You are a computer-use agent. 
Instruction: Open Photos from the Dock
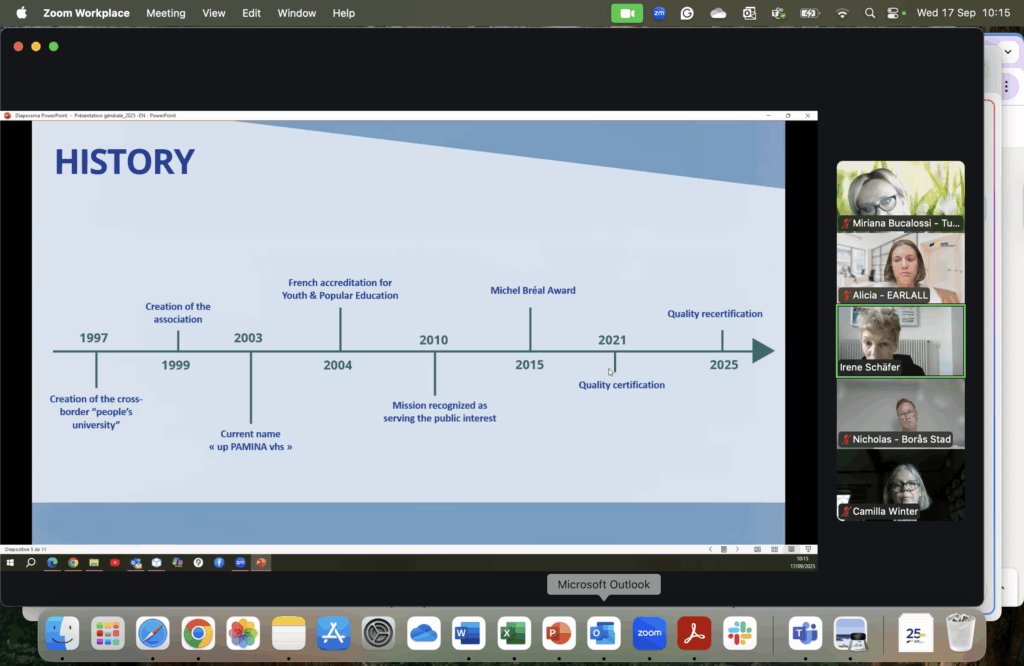(x=243, y=633)
